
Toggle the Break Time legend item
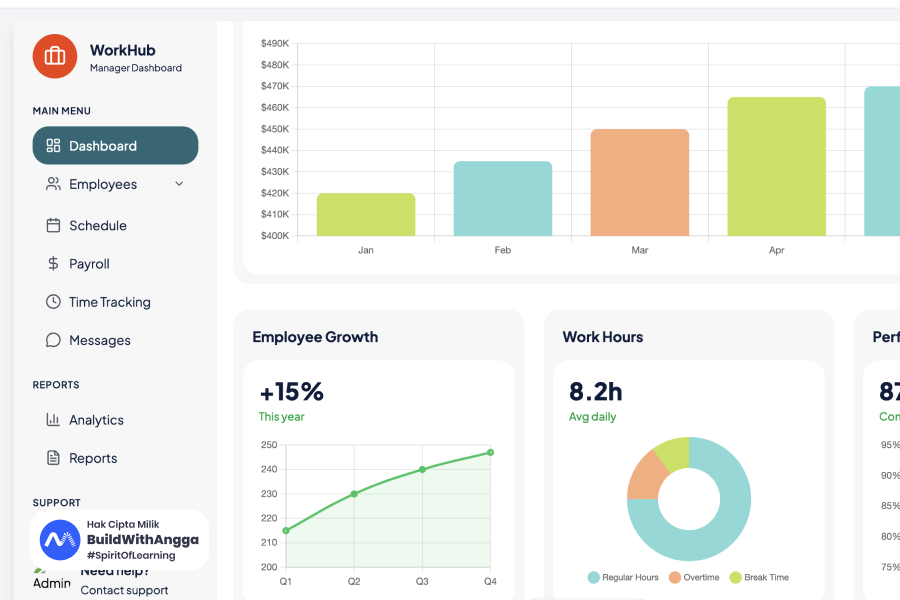759,577
